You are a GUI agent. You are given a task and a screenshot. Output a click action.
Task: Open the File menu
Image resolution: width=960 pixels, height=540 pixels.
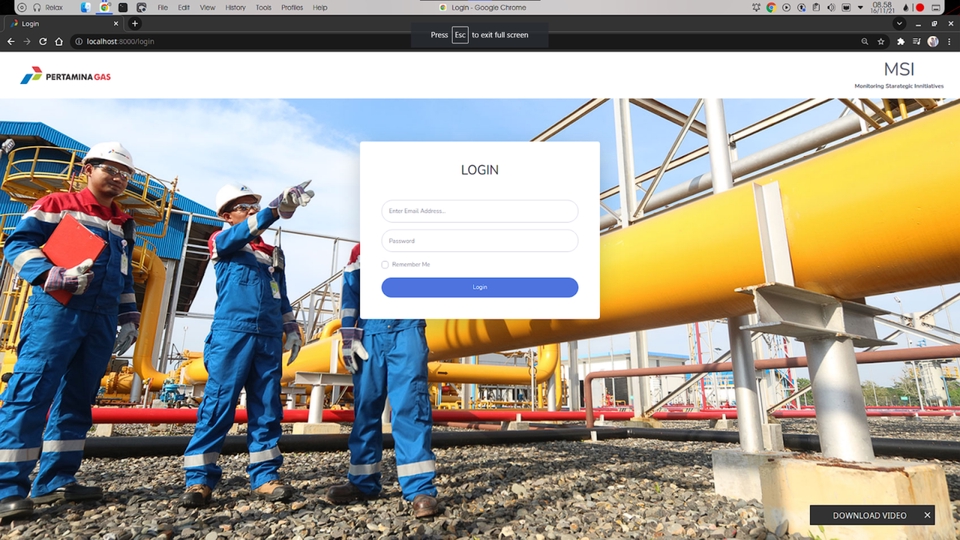click(x=162, y=8)
